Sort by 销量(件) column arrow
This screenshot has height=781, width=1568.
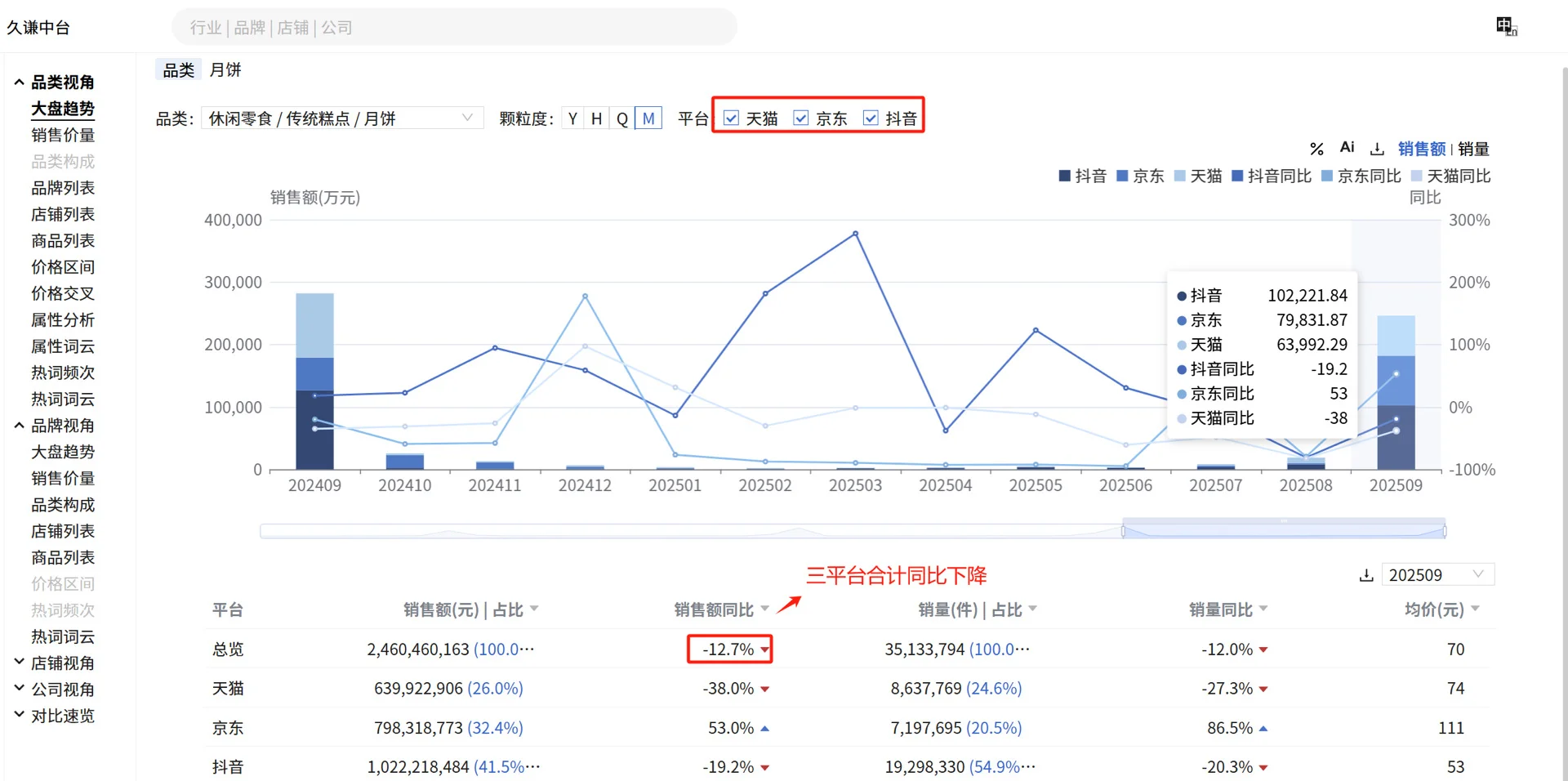[x=1032, y=609]
